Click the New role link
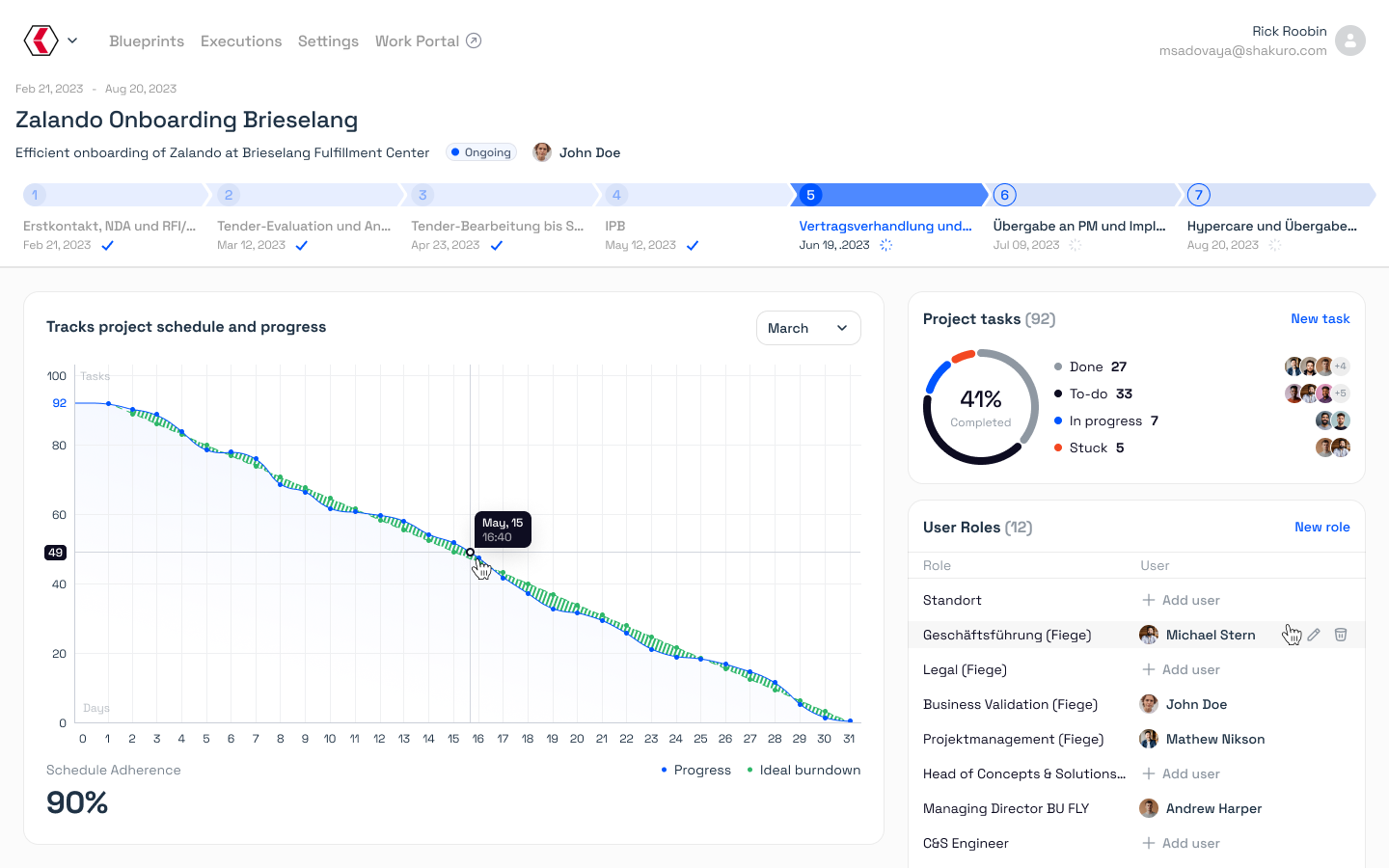Viewport: 1389px width, 868px height. coord(1321,528)
